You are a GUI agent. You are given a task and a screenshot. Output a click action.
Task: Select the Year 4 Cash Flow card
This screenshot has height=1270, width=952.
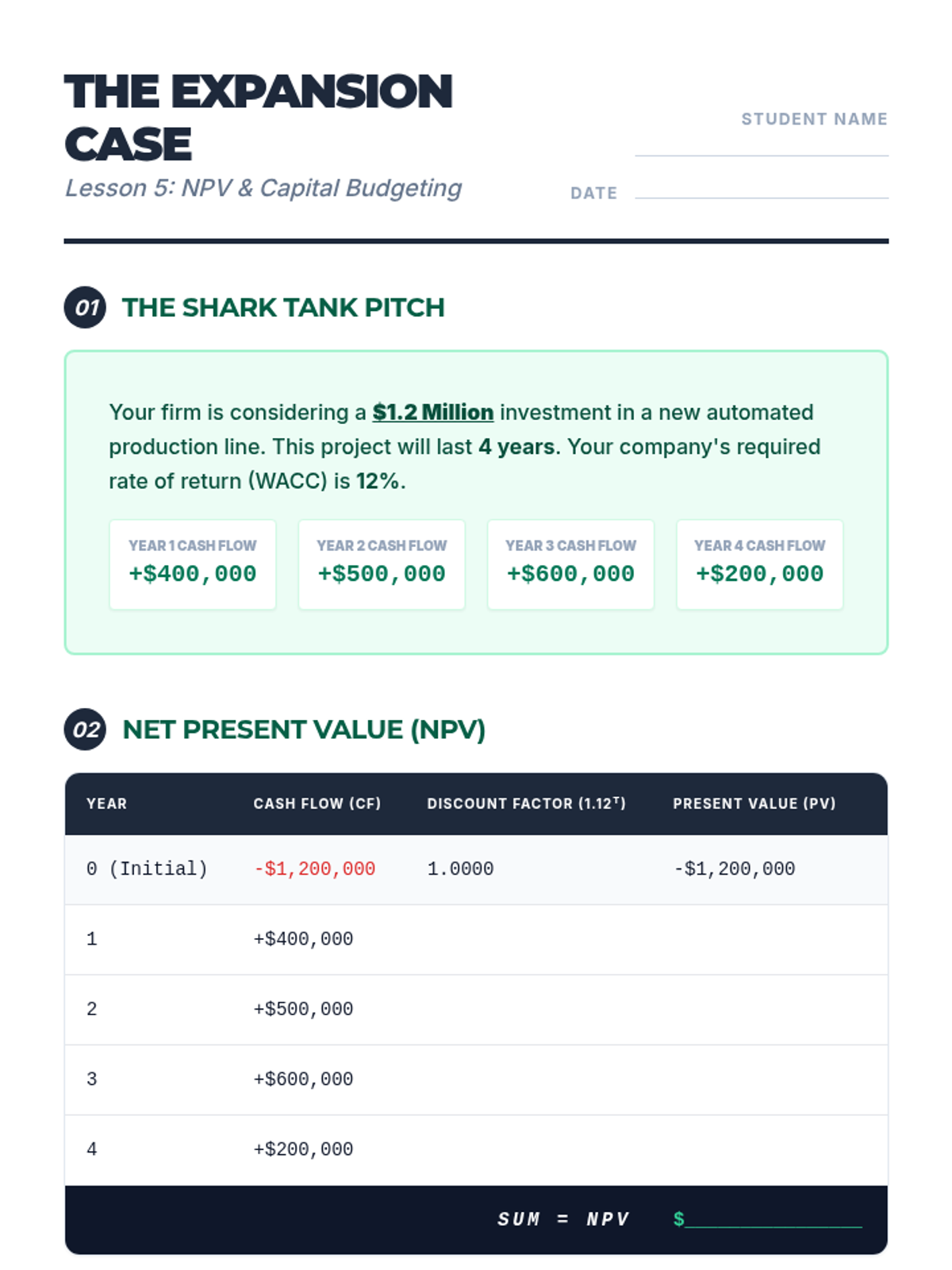[x=759, y=564]
